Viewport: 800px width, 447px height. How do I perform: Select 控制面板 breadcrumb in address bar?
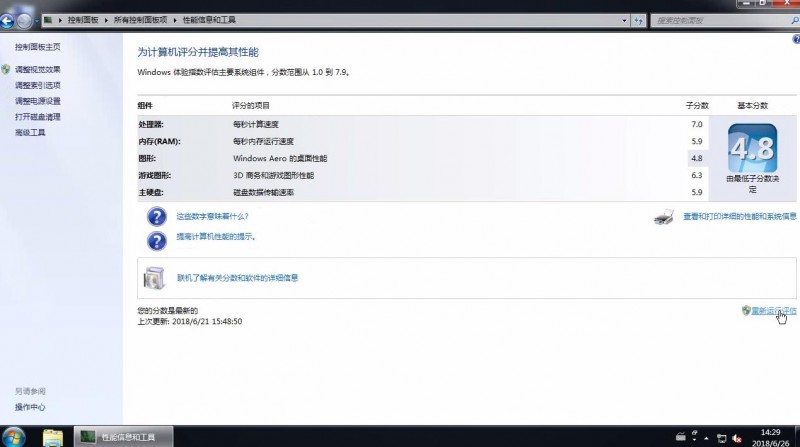(83, 20)
